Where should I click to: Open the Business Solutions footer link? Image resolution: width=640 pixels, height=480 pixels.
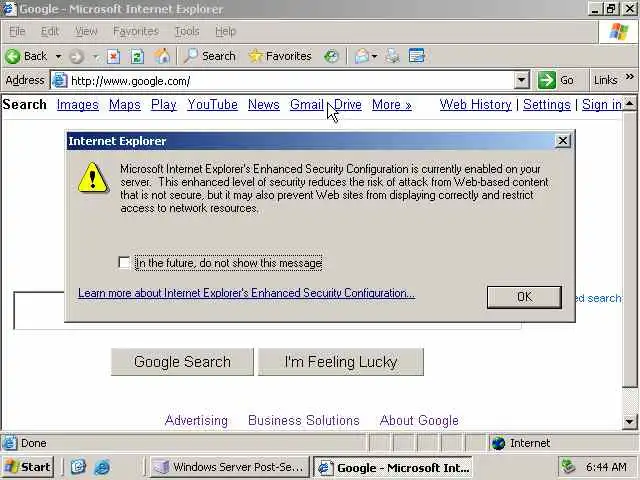304,420
